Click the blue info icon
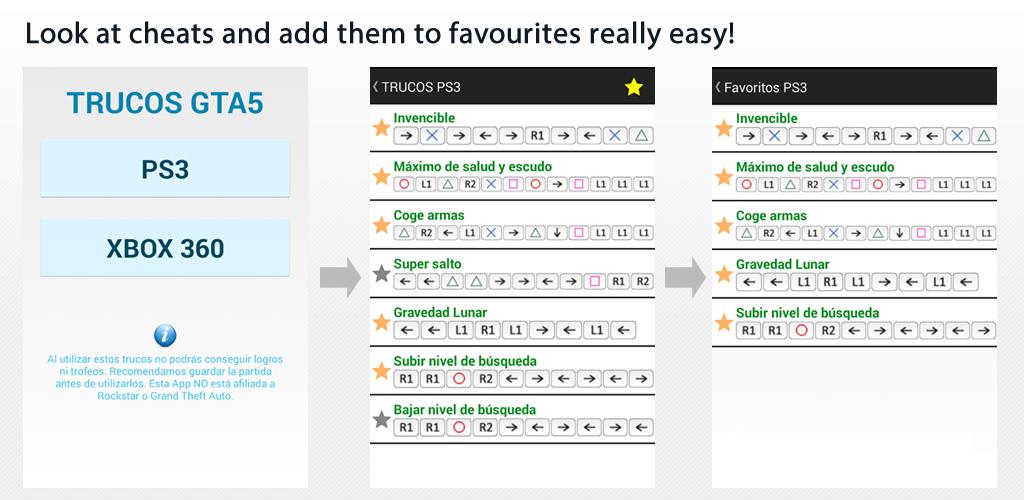1024x500 pixels. (x=165, y=335)
